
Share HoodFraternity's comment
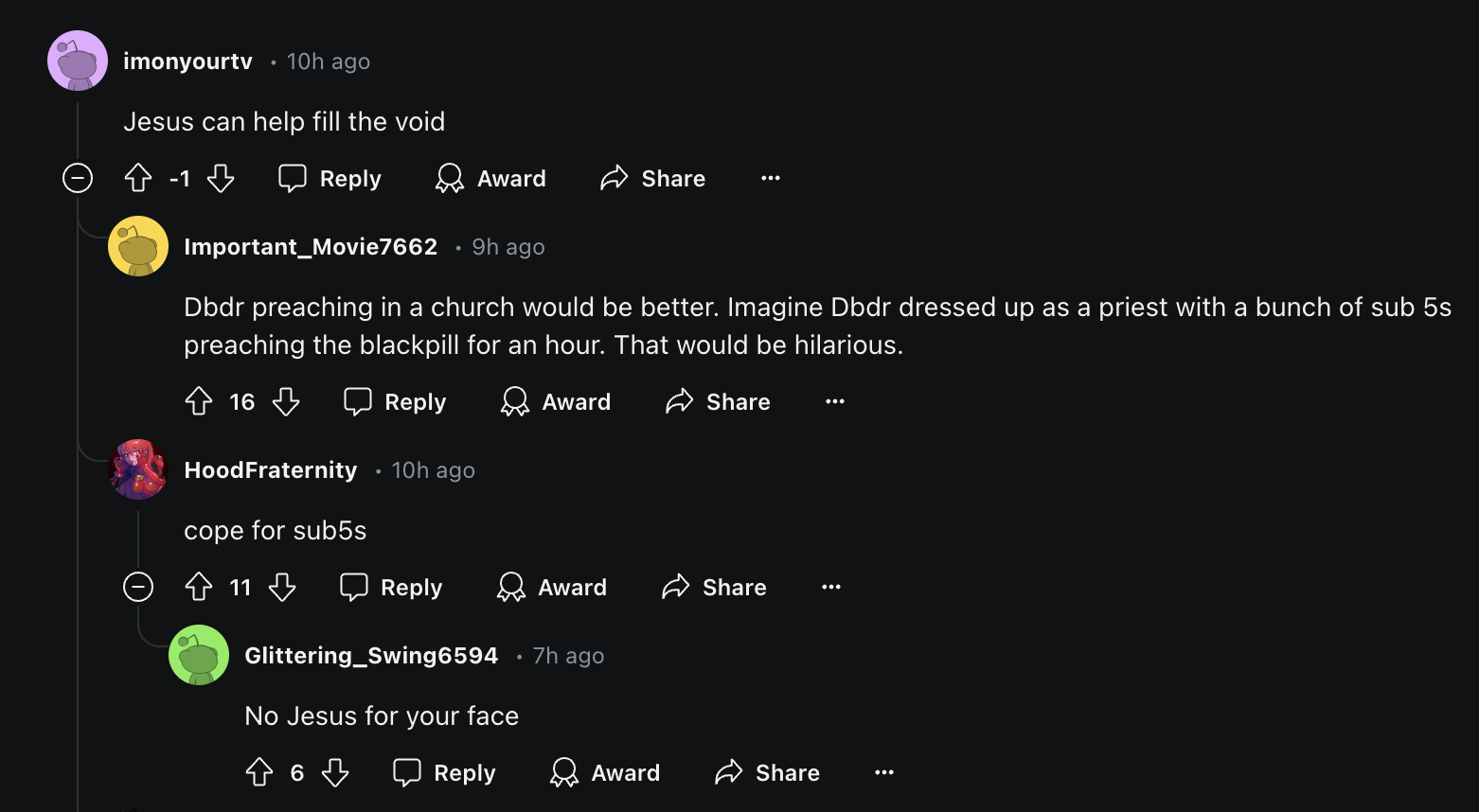click(x=715, y=587)
